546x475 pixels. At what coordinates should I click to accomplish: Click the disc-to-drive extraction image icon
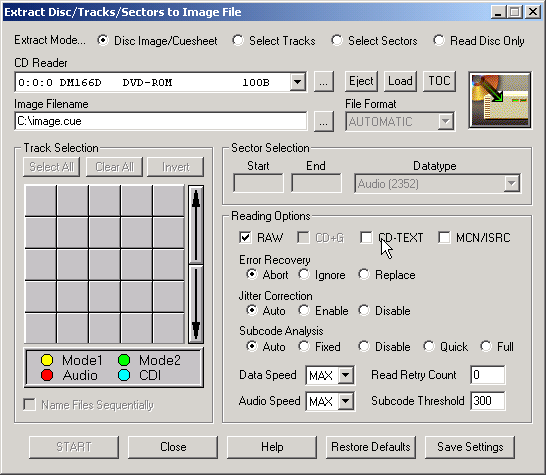coord(500,100)
